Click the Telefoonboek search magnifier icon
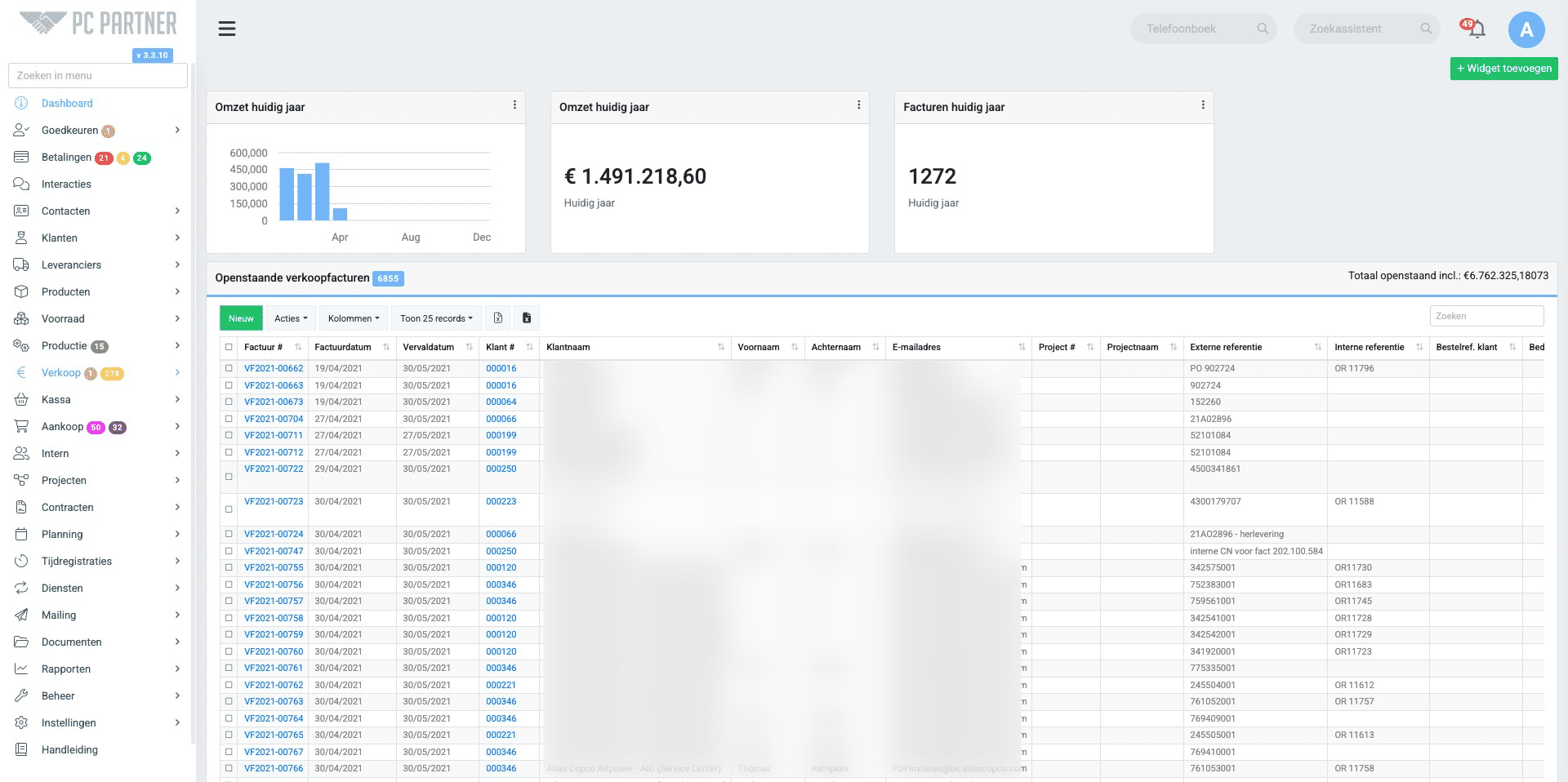Viewport: 1568px width, 782px height. click(1263, 29)
